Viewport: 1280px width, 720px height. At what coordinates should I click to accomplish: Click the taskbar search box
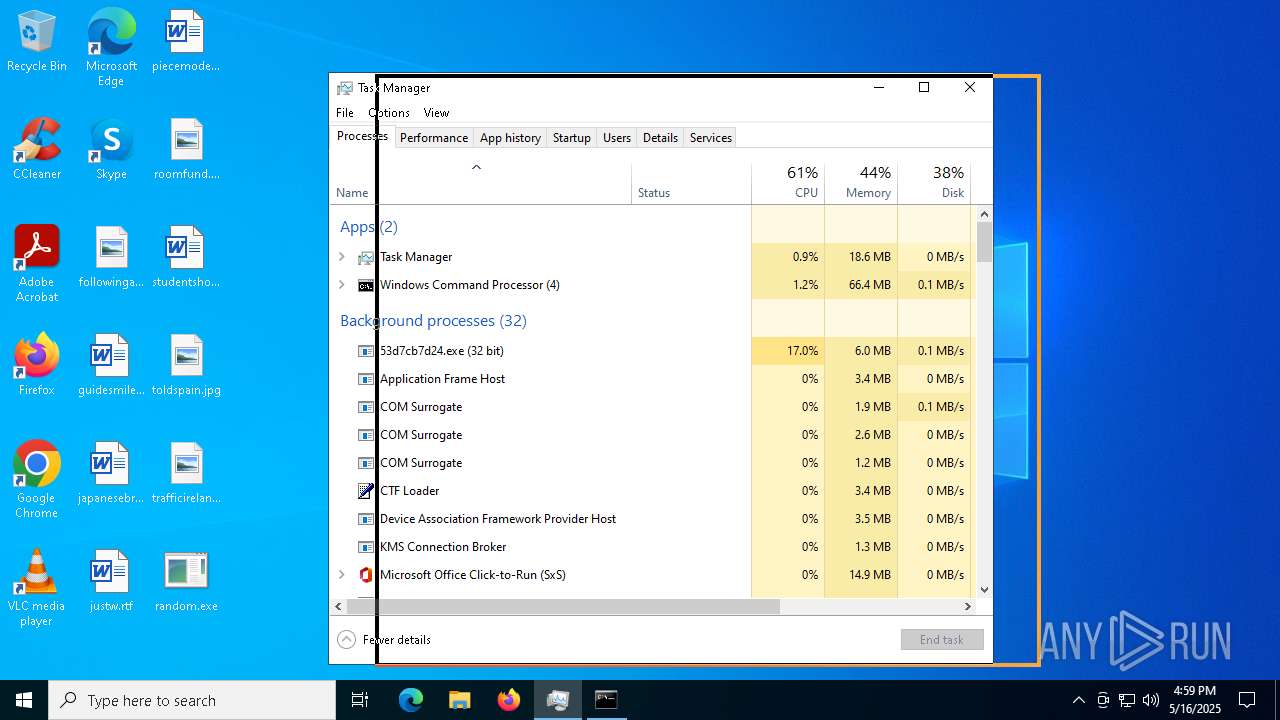pos(192,700)
